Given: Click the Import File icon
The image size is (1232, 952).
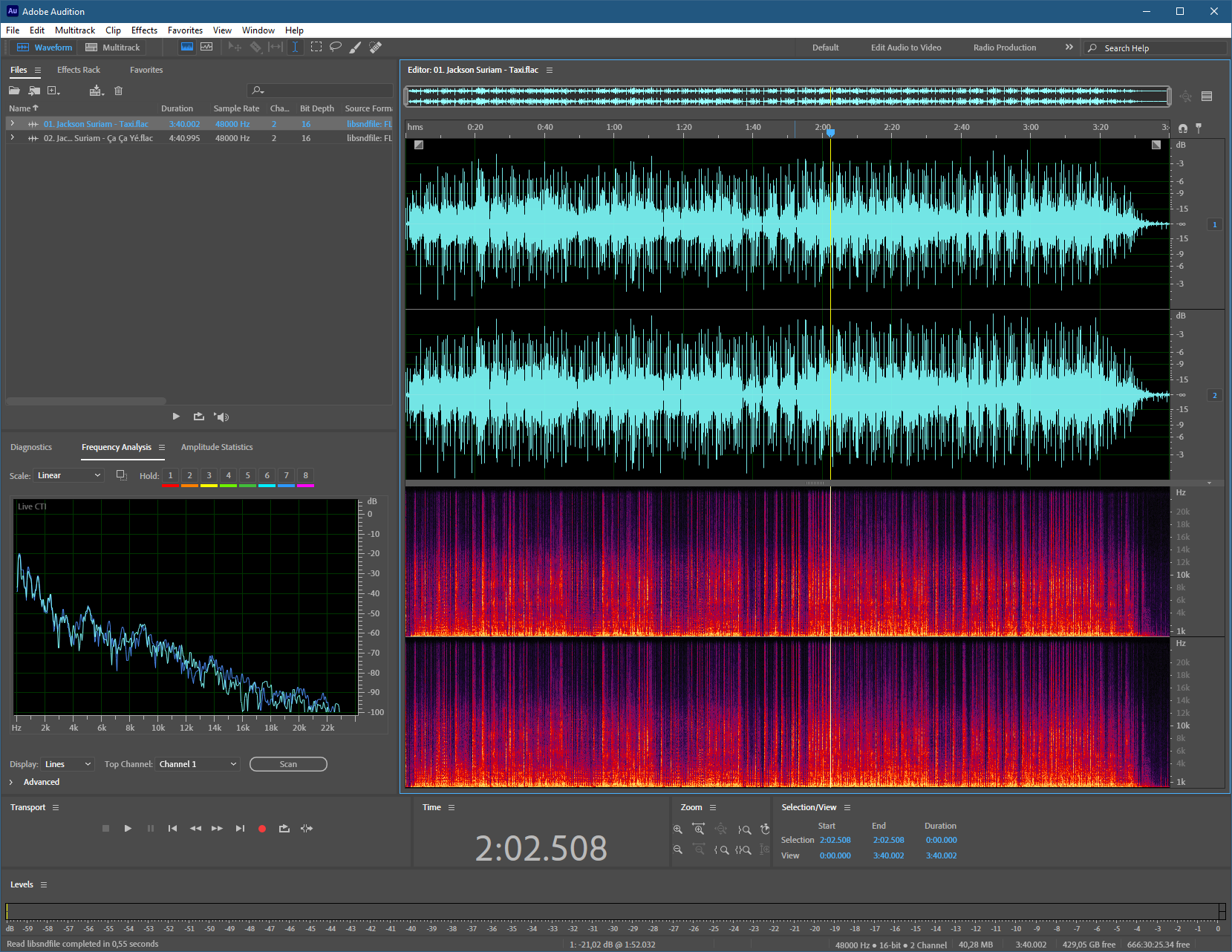Looking at the screenshot, I should pyautogui.click(x=34, y=91).
